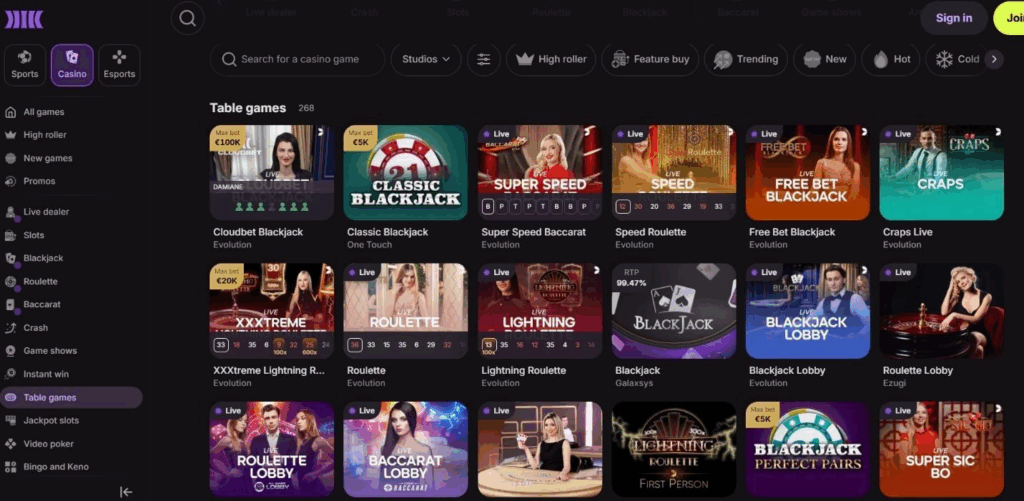Open Table games in the sidebar

click(71, 397)
